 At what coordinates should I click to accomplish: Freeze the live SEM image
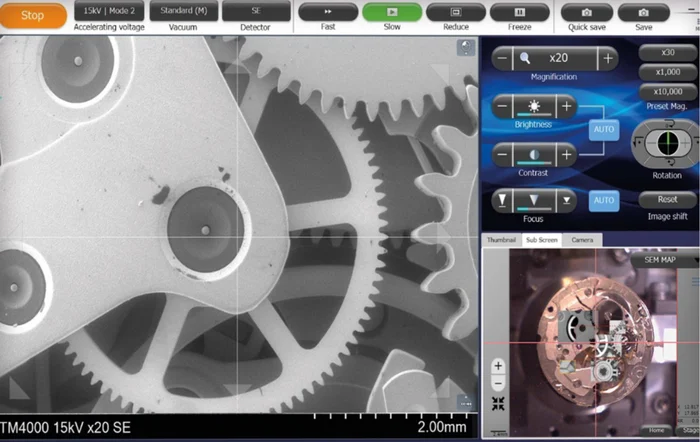[x=520, y=12]
